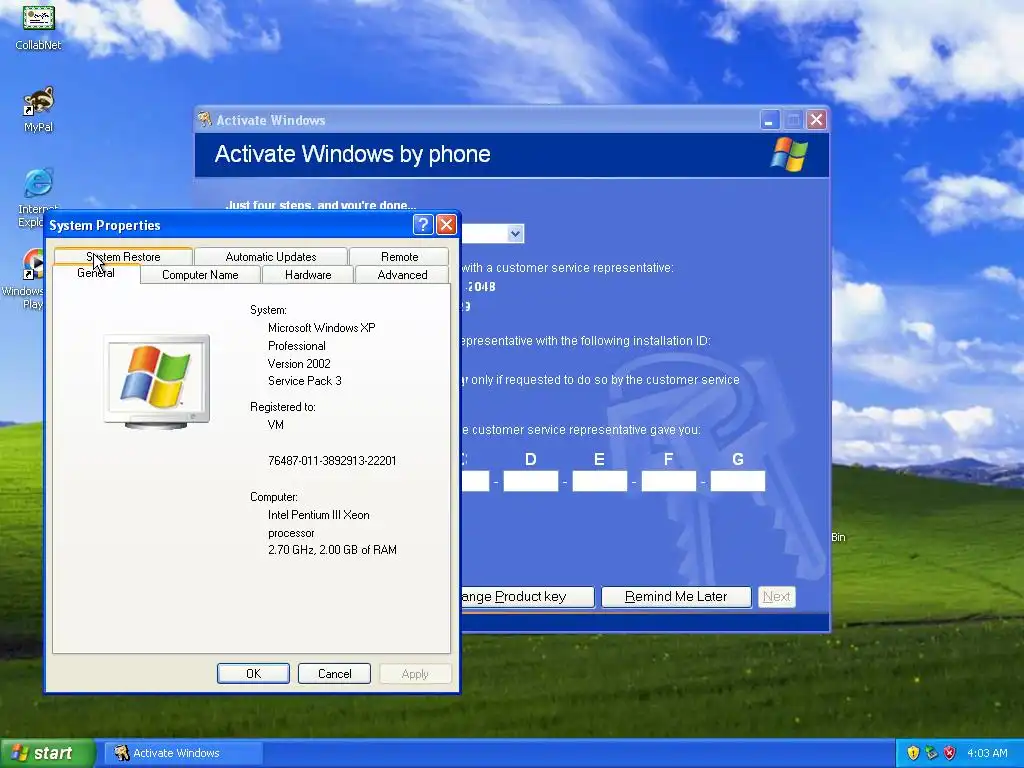Click OK in System Properties
The width and height of the screenshot is (1024, 768).
tap(253, 673)
